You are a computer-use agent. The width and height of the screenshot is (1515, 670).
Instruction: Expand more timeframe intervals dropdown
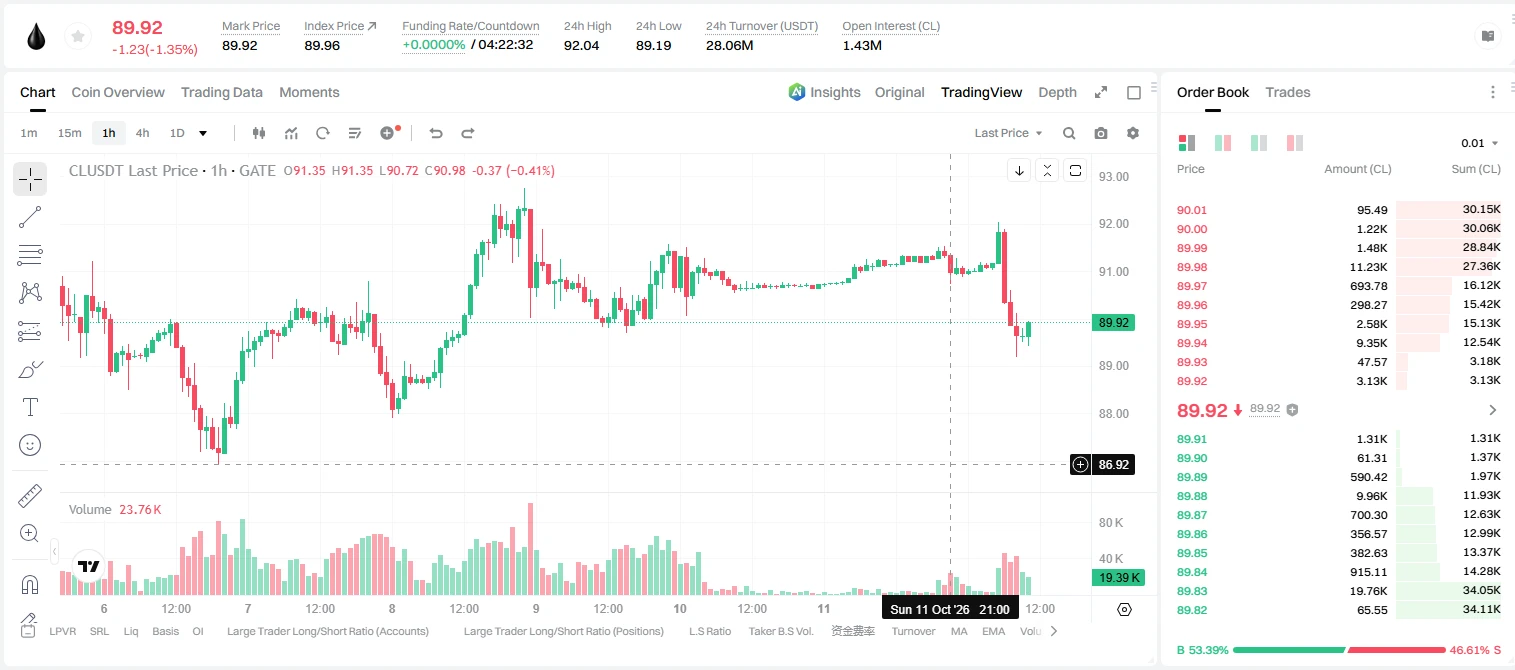click(x=203, y=133)
